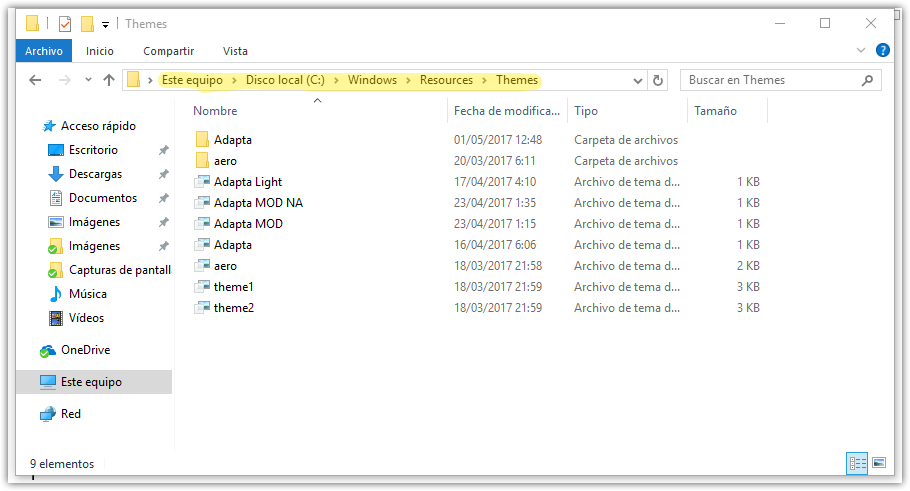This screenshot has height=491, width=910.
Task: Sort by the Nombre column header
Action: pyautogui.click(x=215, y=111)
